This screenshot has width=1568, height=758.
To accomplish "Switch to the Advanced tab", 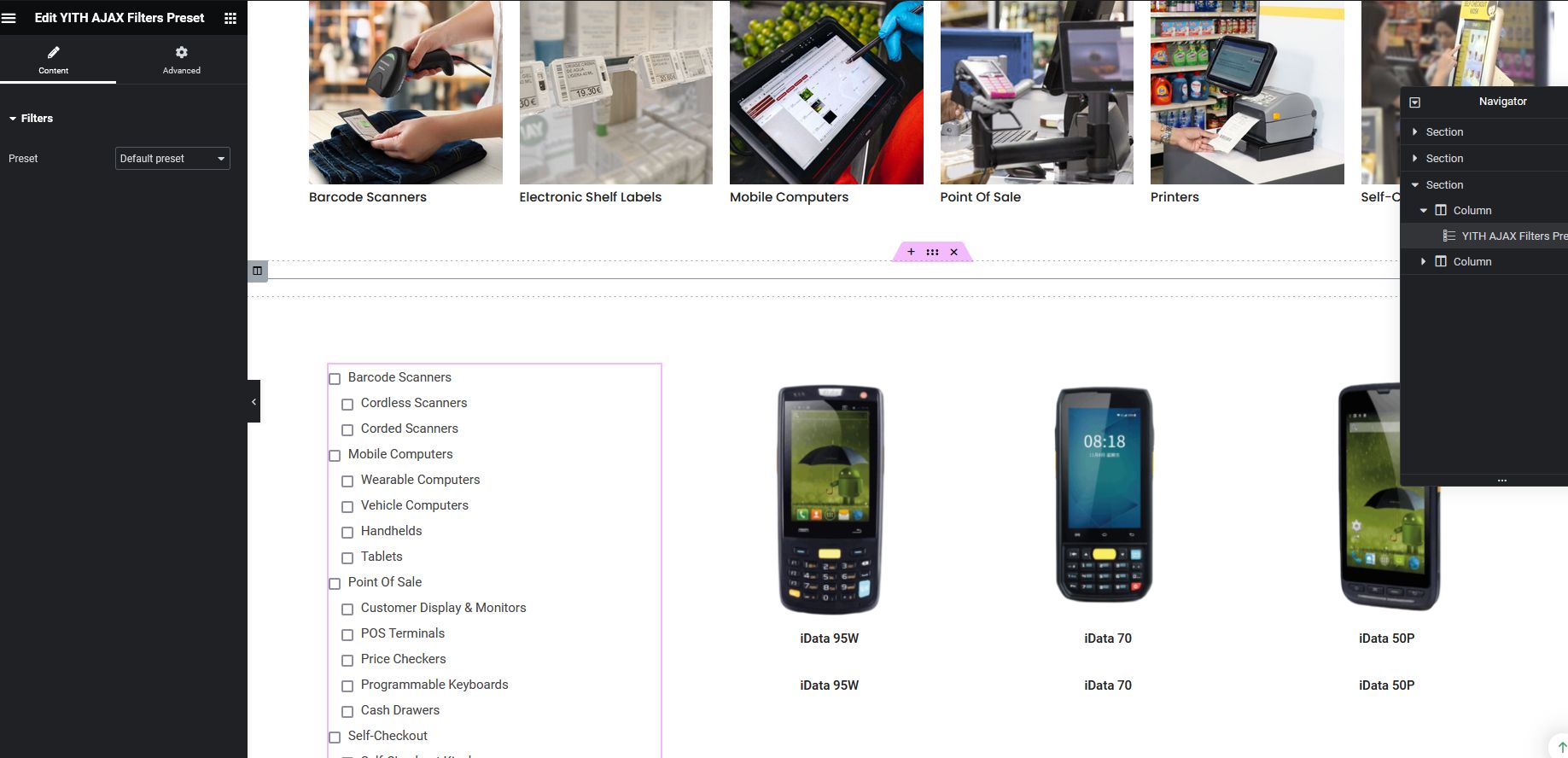I will point(182,60).
